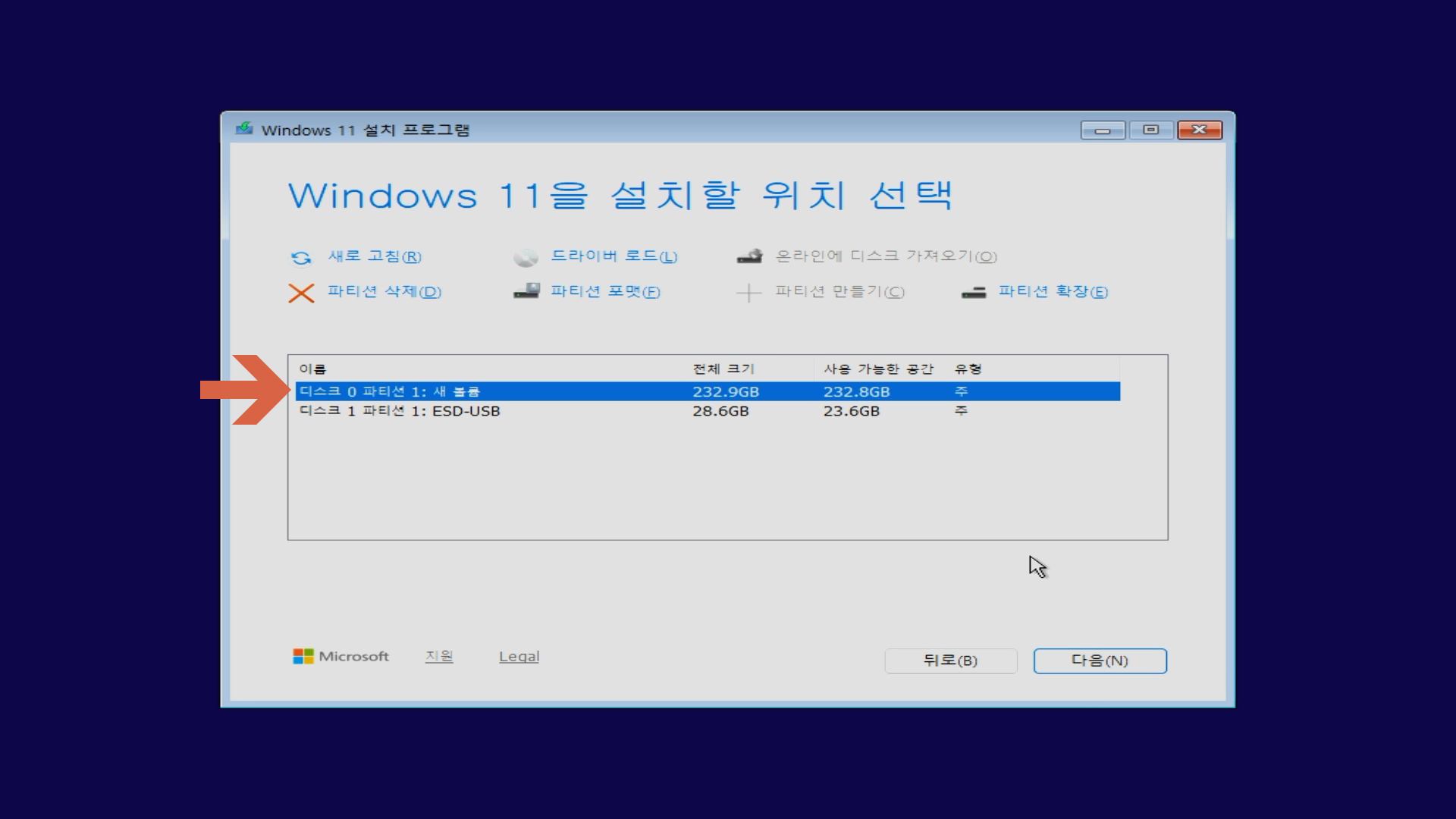
Task: Click 파티션 포맷(F) format link
Action: click(605, 292)
